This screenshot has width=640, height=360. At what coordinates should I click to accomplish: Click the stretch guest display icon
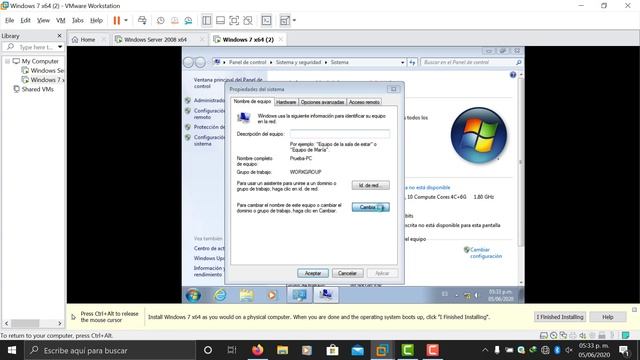click(x=284, y=20)
